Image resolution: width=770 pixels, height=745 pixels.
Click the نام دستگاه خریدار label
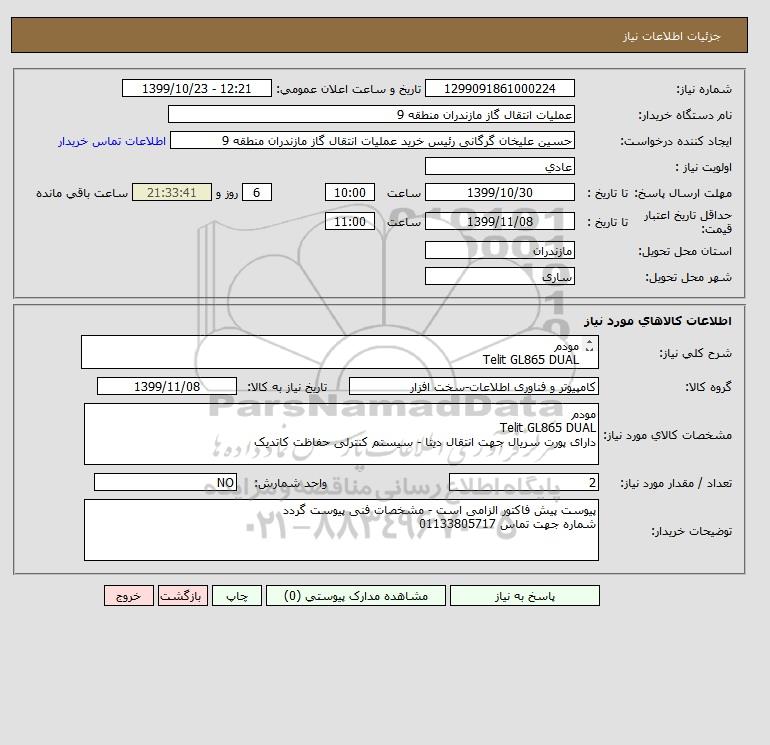pos(685,115)
